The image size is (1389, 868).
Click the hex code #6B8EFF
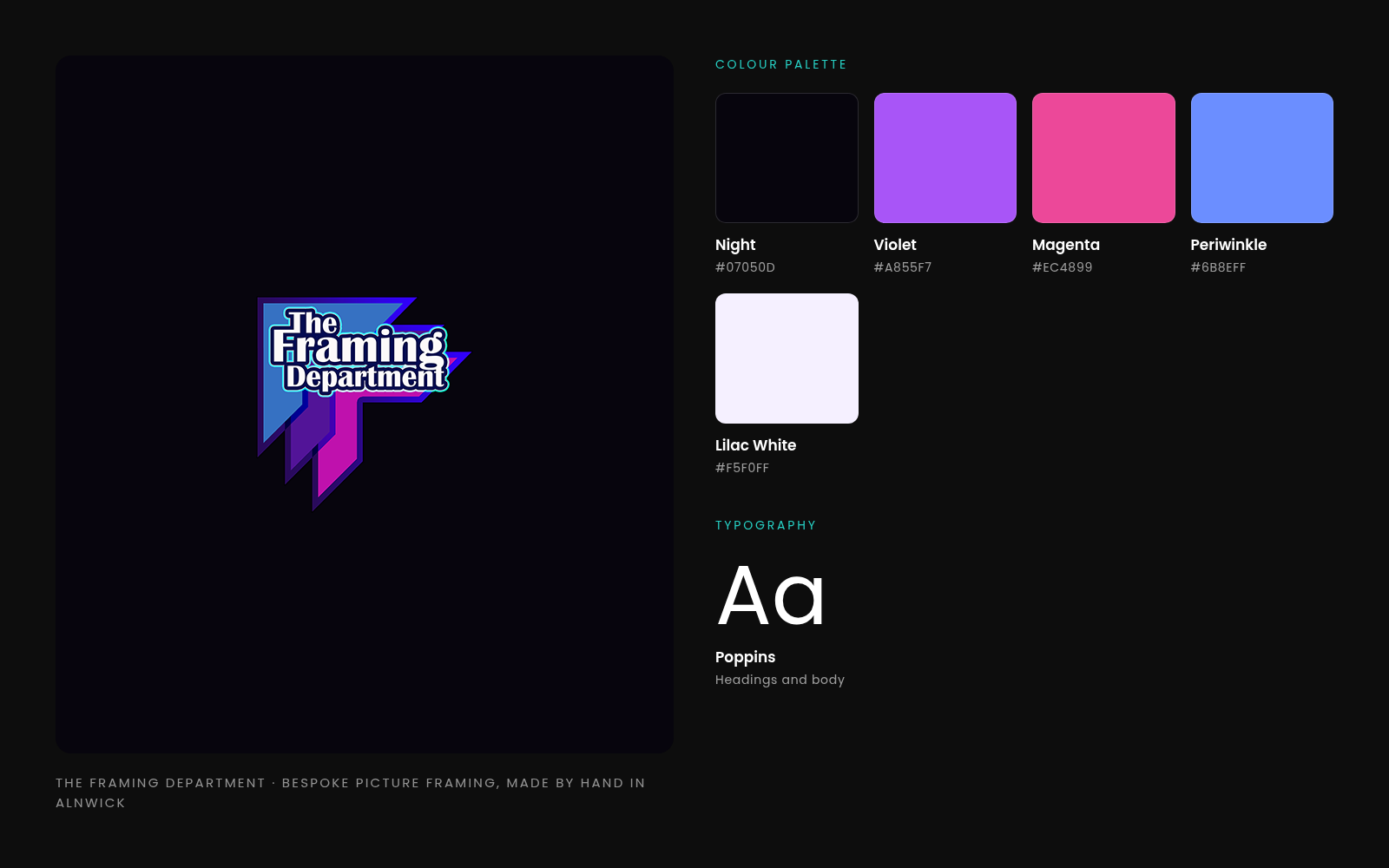[x=1218, y=267]
